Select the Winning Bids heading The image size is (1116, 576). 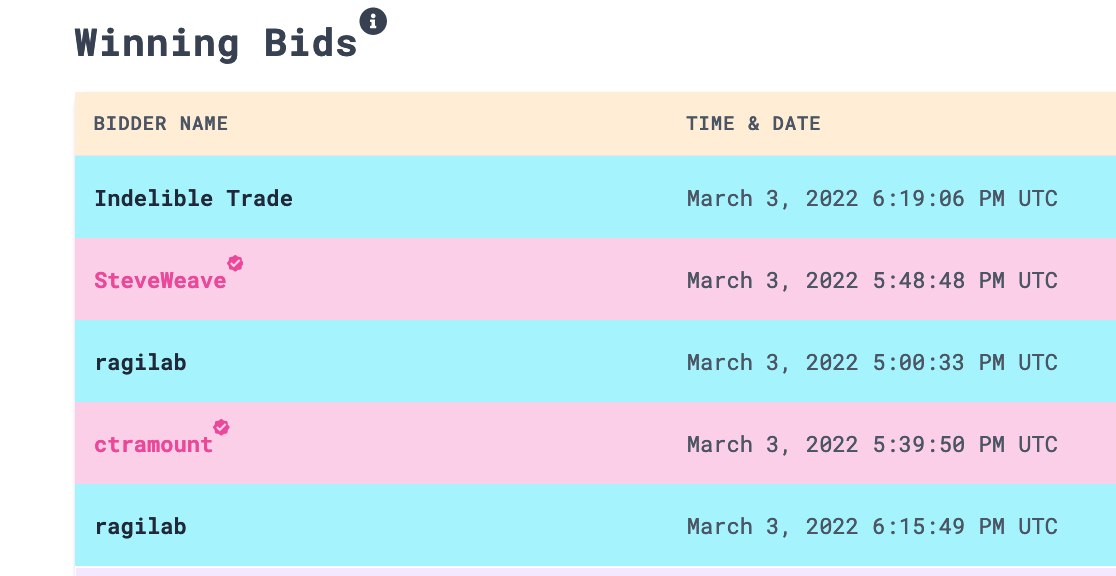click(216, 43)
